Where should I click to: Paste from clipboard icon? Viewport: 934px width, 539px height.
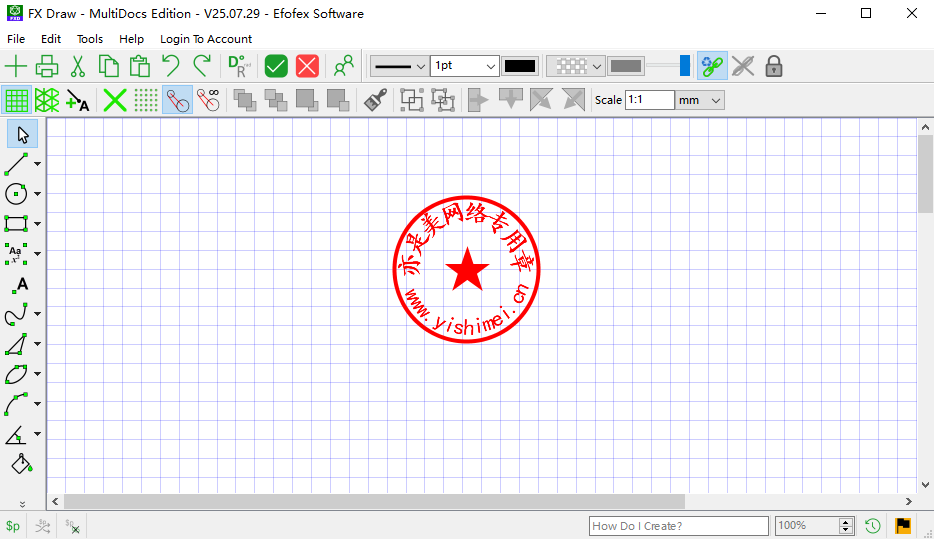139,66
